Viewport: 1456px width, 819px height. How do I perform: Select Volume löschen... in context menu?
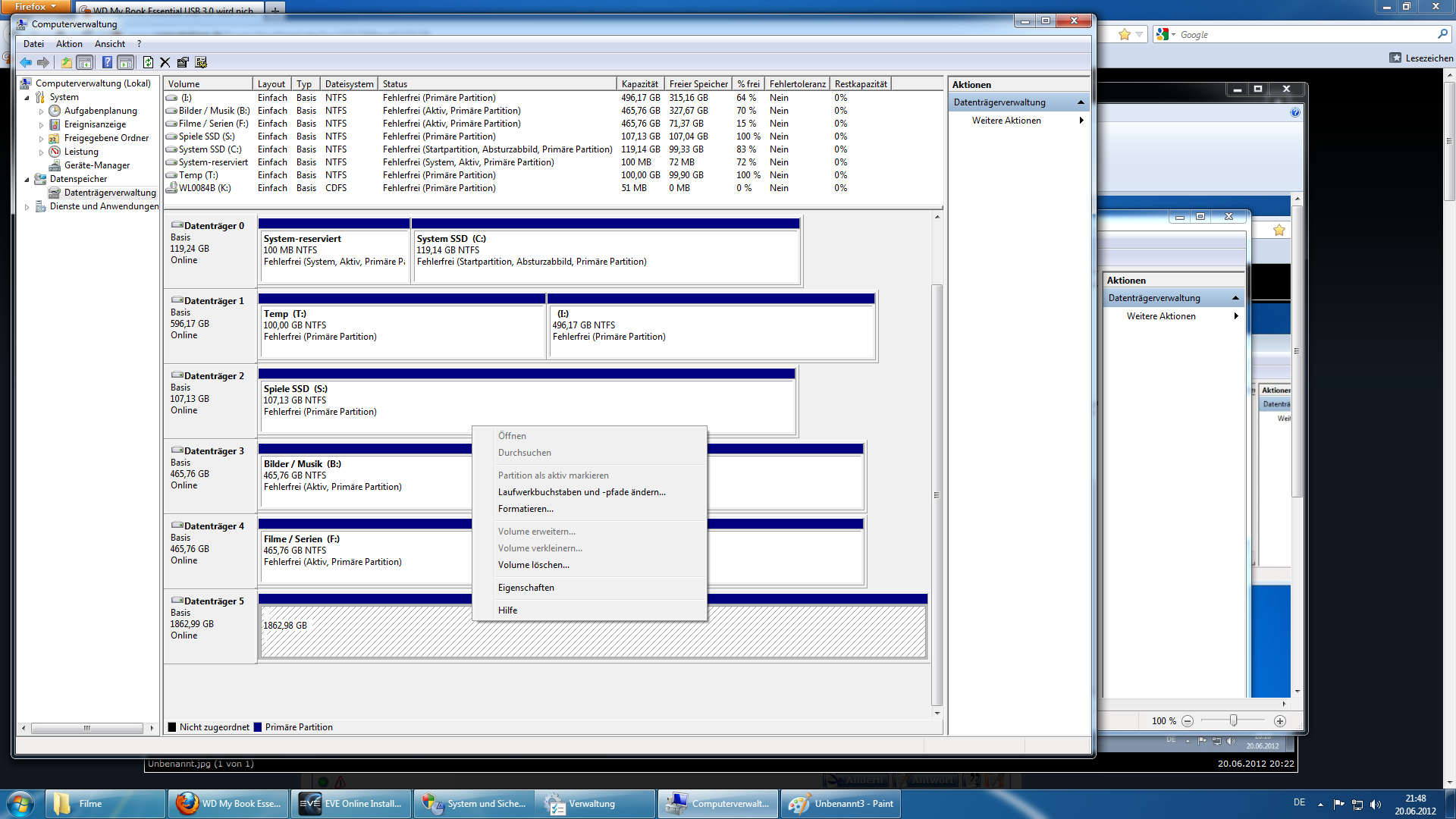(x=533, y=565)
